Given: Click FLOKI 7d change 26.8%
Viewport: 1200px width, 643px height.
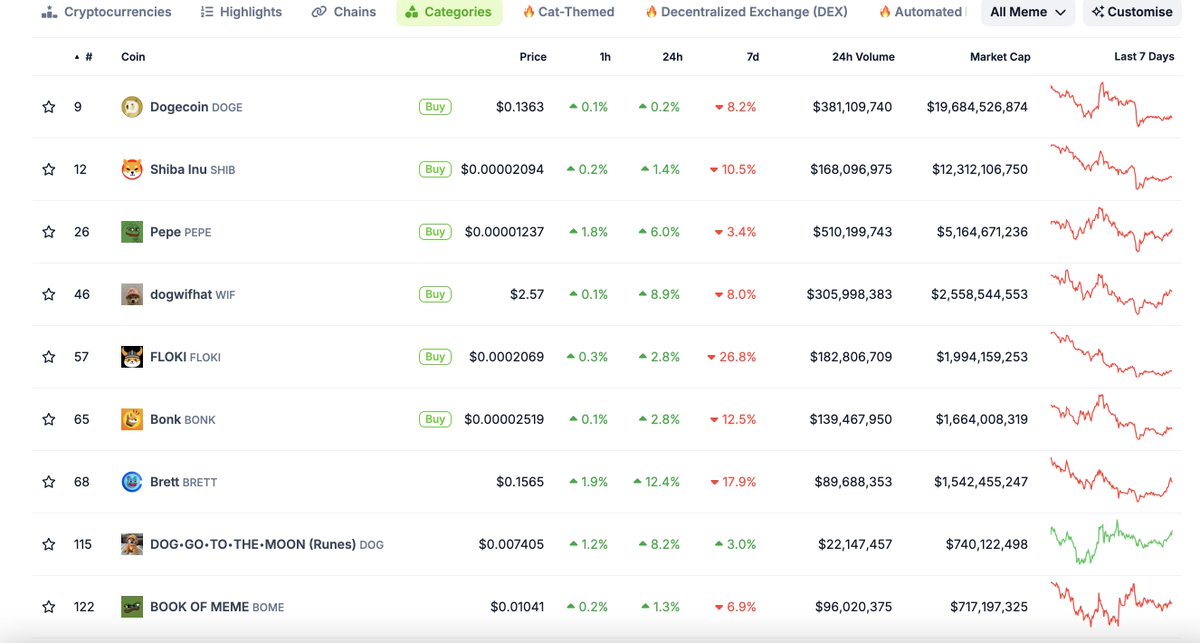Looking at the screenshot, I should point(731,357).
